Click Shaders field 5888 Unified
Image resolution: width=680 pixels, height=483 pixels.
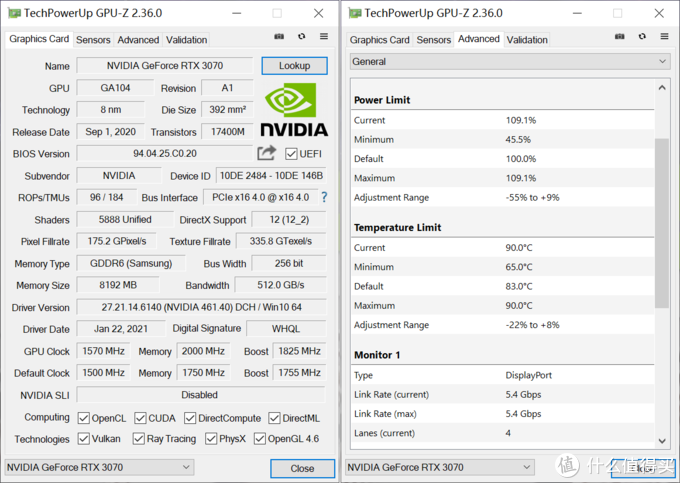click(125, 219)
